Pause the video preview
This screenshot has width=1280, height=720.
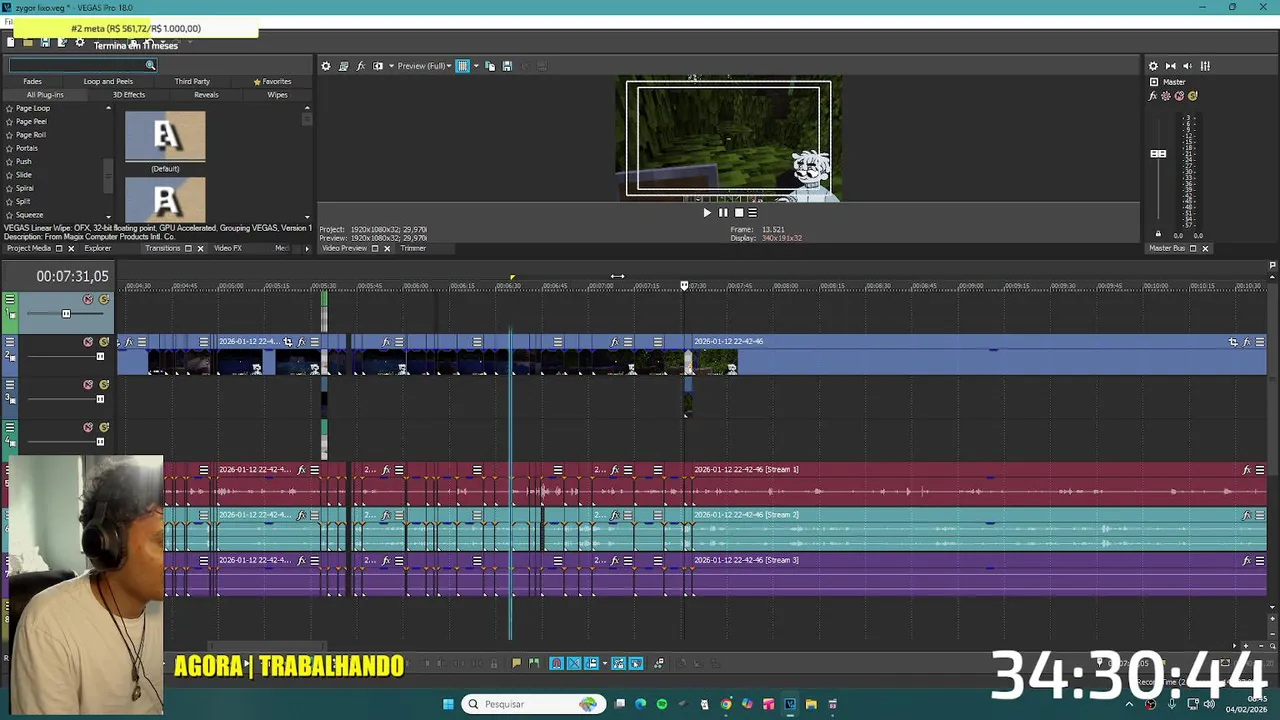click(x=723, y=212)
